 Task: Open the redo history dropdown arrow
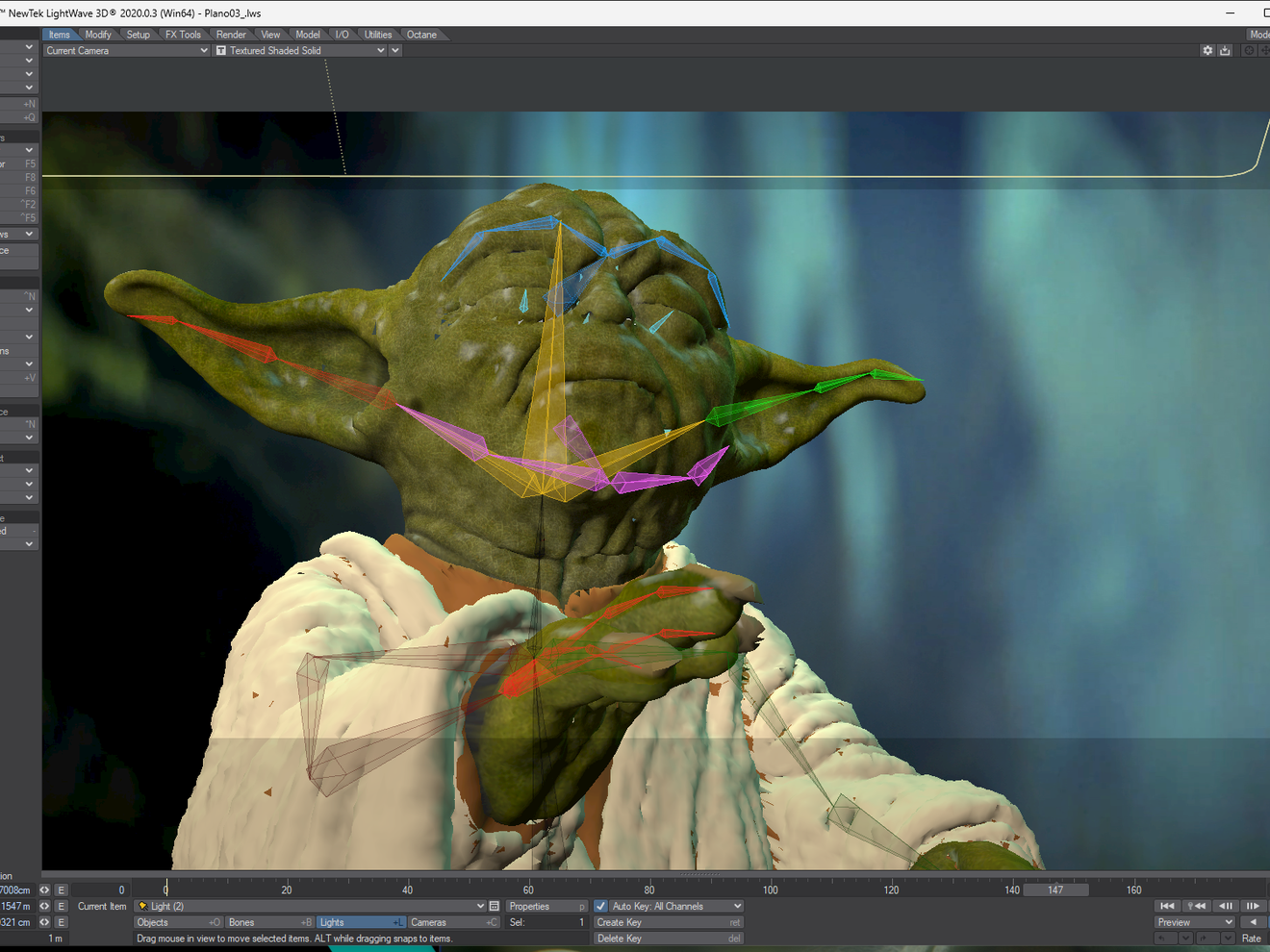pyautogui.click(x=1228, y=939)
